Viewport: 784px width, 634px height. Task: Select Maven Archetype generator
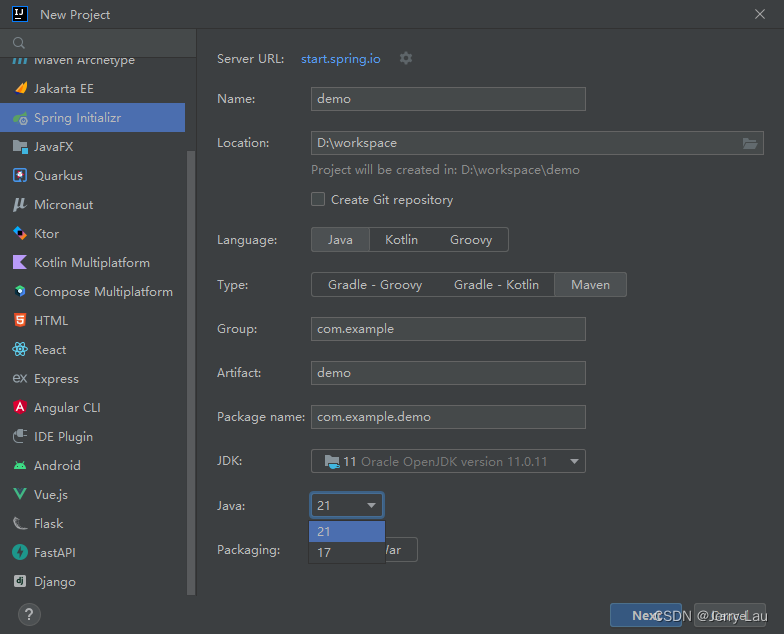point(92,62)
